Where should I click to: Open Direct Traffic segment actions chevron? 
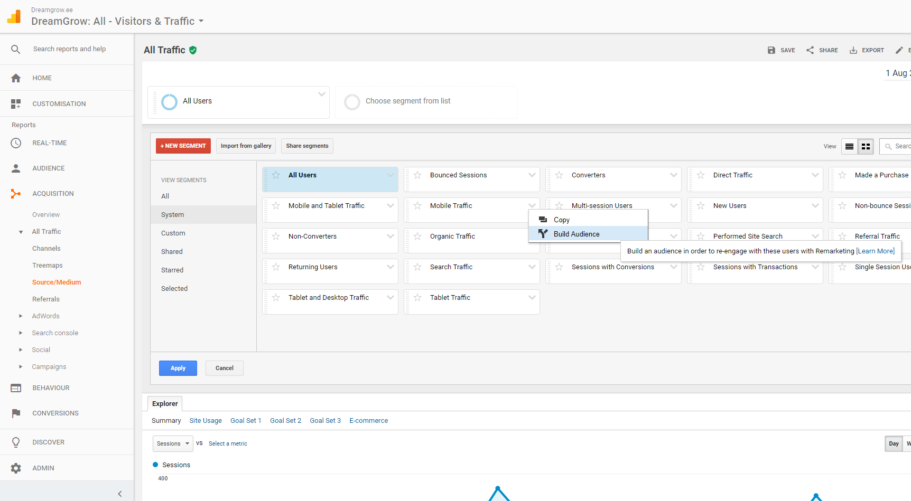(x=815, y=175)
